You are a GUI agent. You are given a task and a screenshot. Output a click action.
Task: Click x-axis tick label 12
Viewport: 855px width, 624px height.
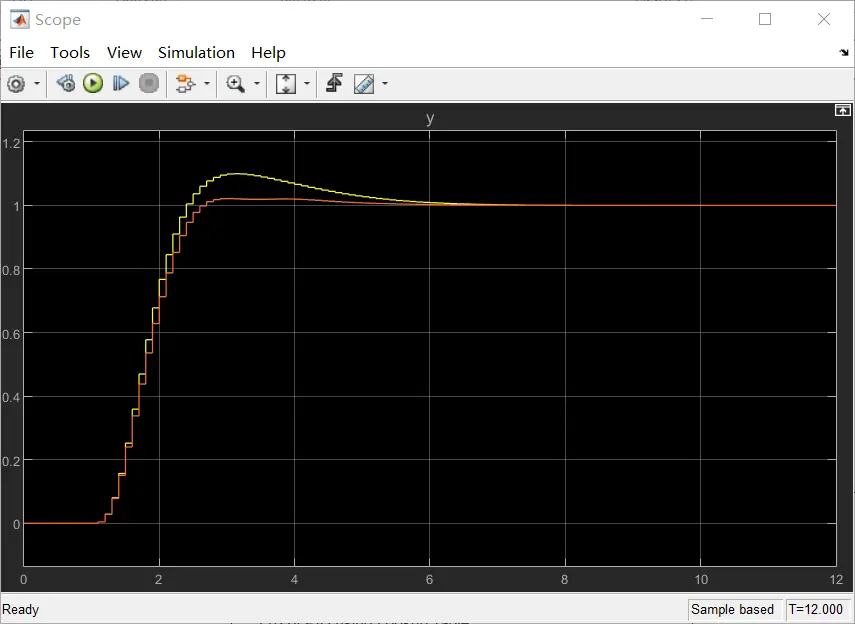(836, 579)
